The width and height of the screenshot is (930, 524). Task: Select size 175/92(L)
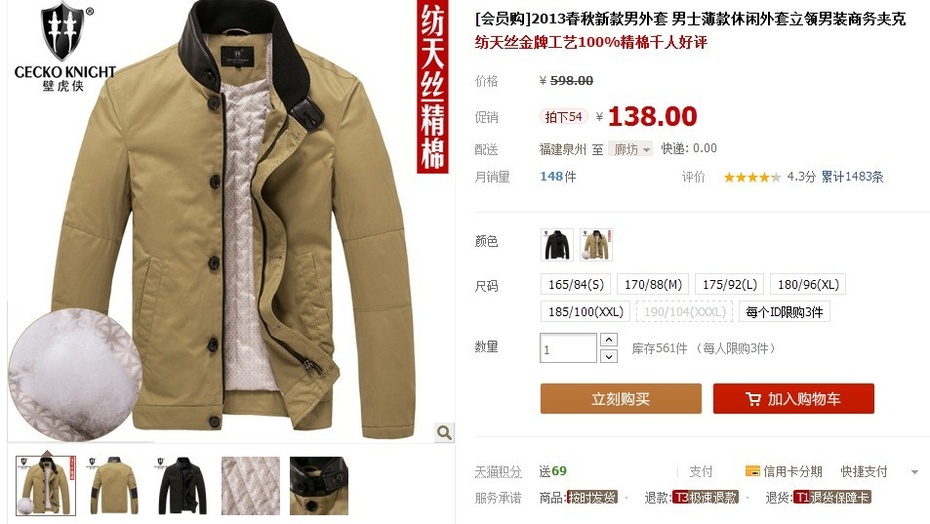[730, 284]
